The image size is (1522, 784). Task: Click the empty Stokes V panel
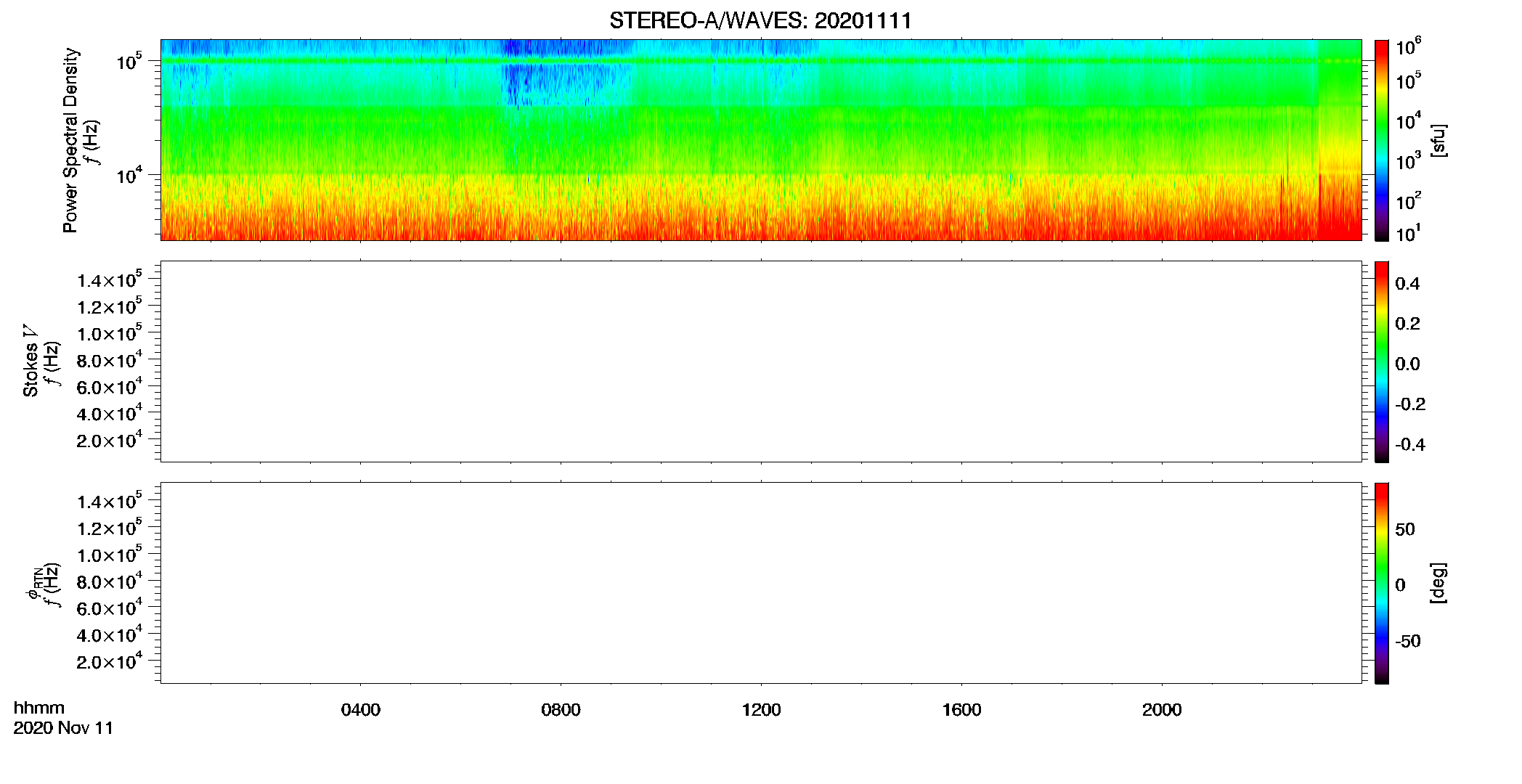(x=761, y=362)
